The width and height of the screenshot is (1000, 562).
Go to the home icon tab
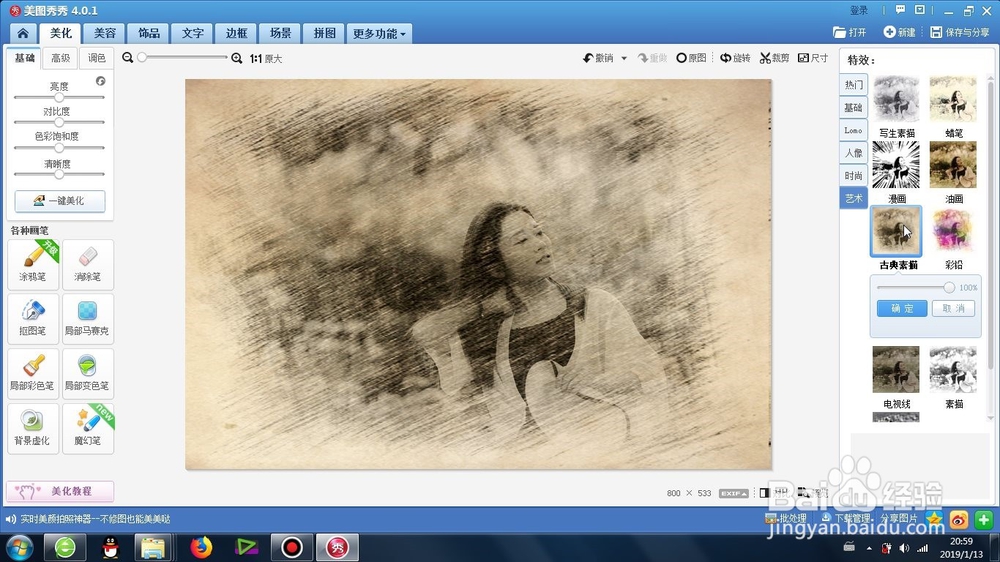tap(23, 33)
